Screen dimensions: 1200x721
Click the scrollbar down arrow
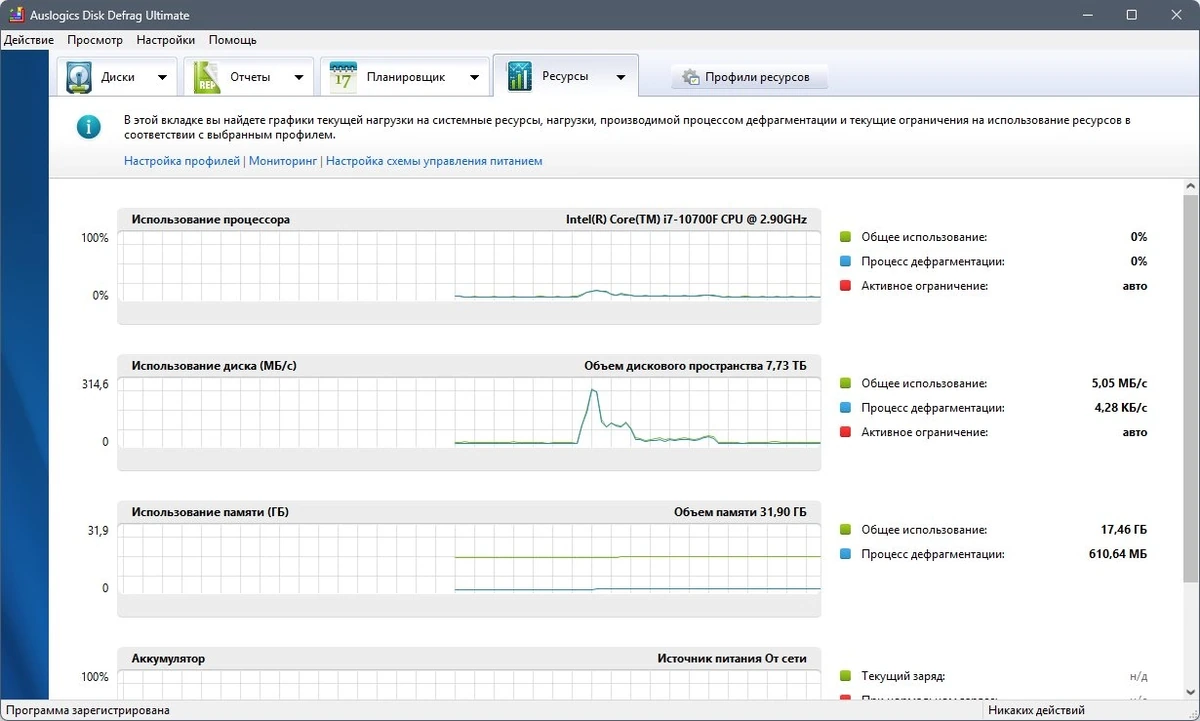click(x=1190, y=691)
